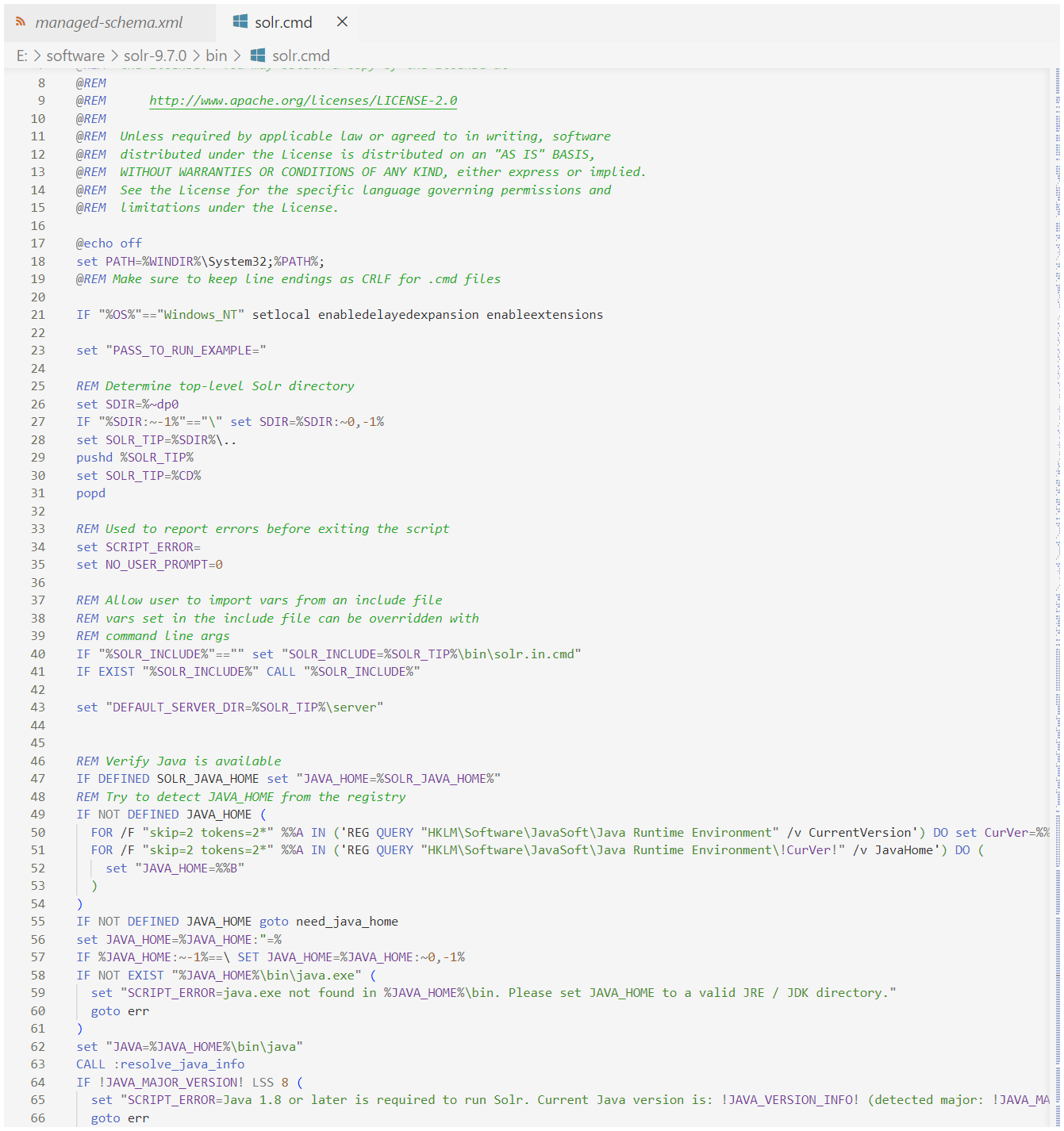Click the Windows logo icon on the solr.cmd tab
This screenshot has width=1064, height=1131.
(x=240, y=22)
